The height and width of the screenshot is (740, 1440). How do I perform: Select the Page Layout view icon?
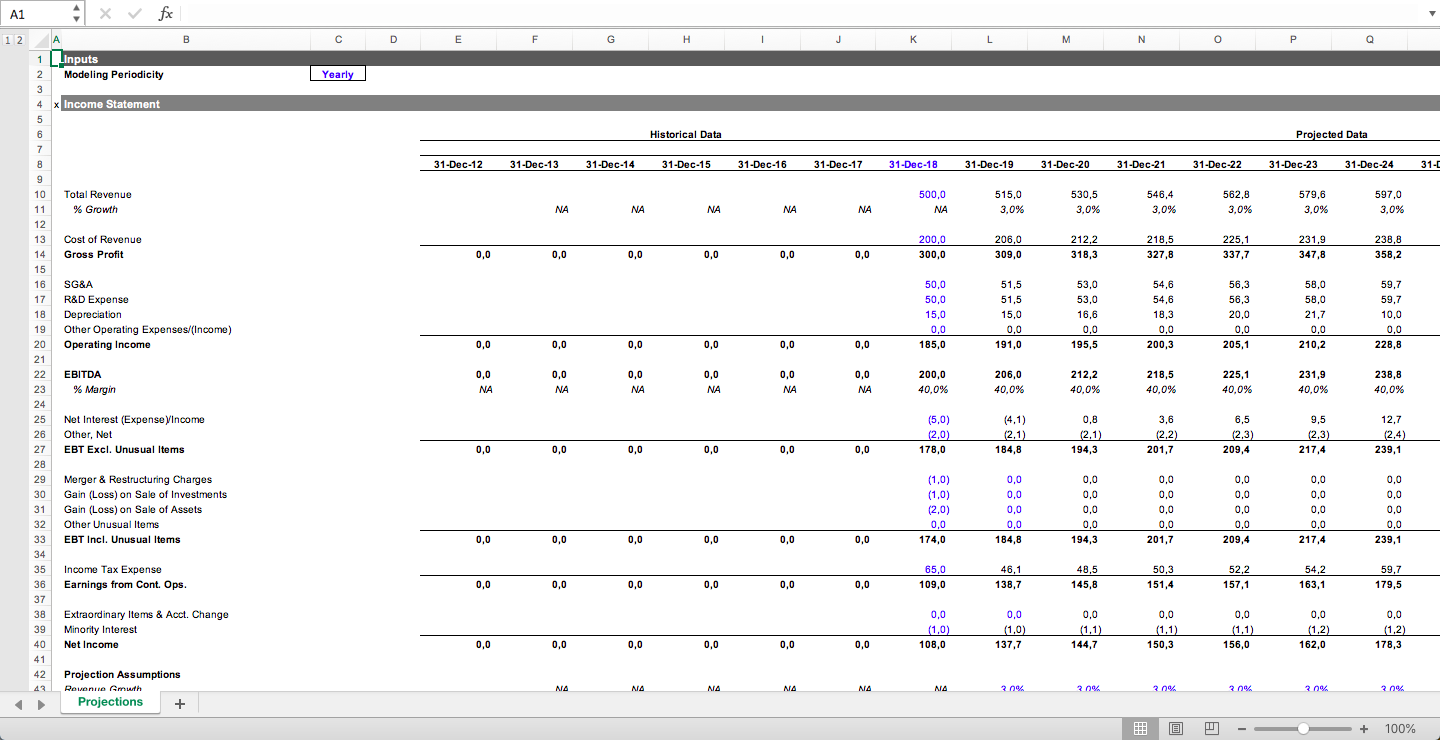coord(1176,729)
